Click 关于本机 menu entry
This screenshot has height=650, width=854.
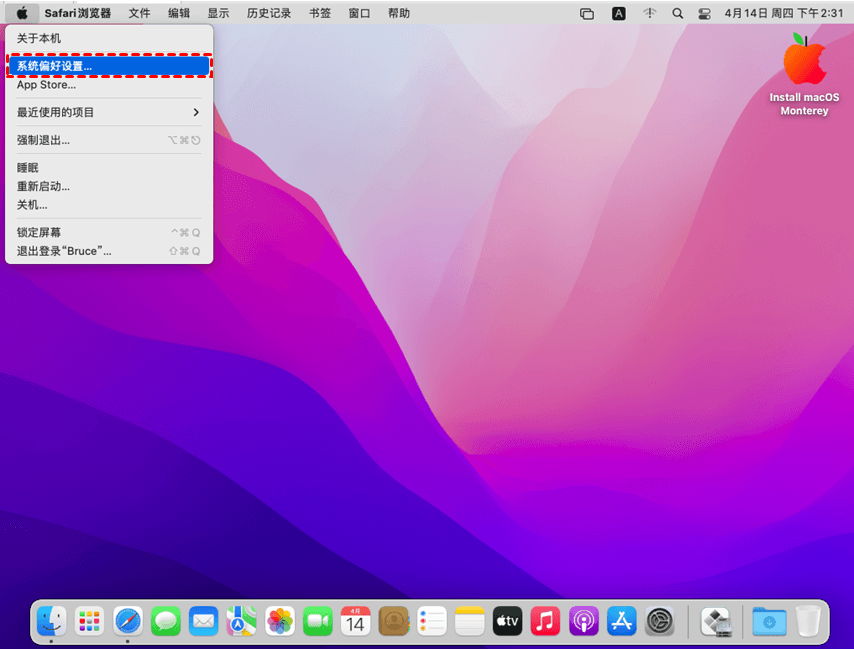108,38
